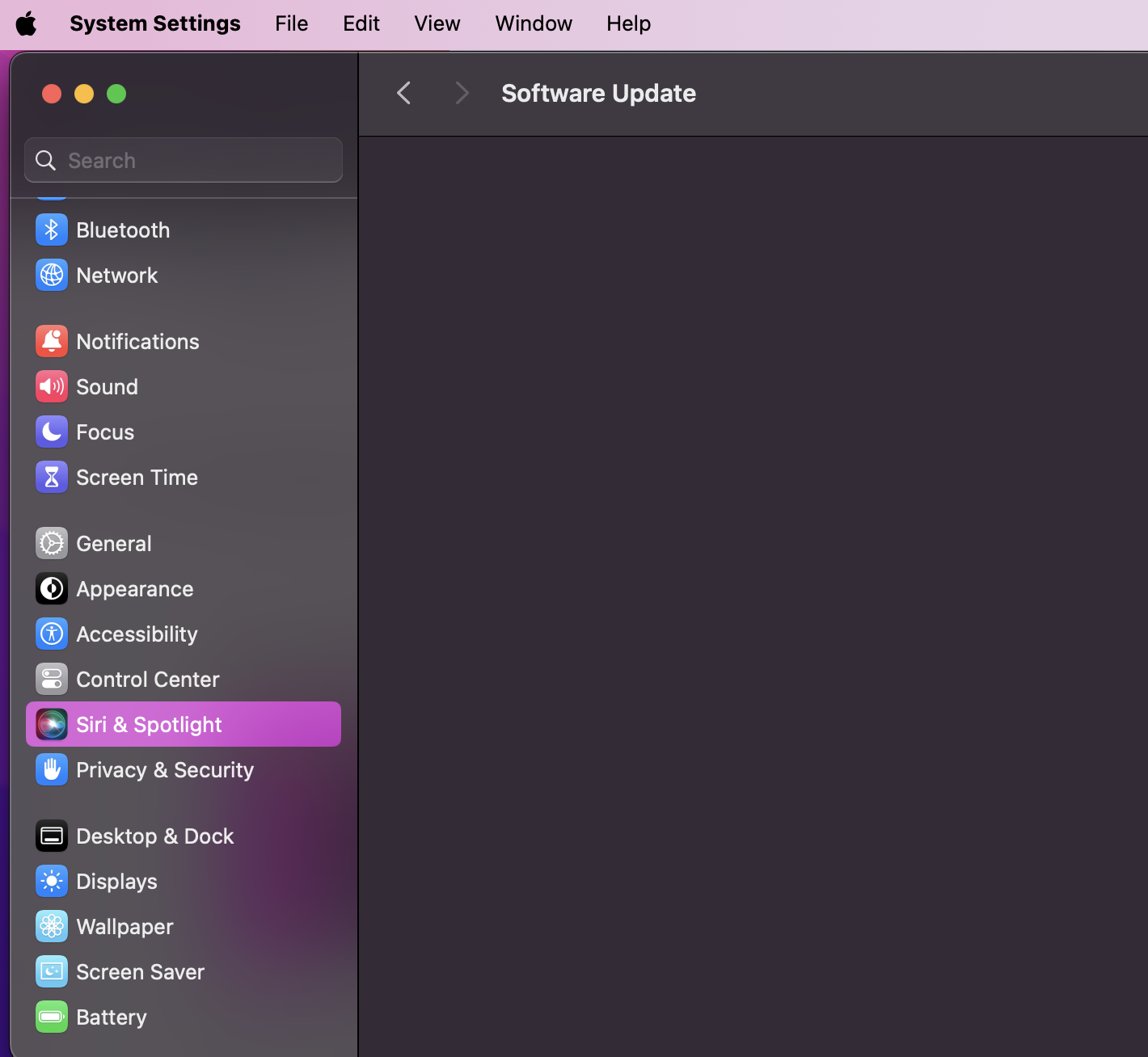Viewport: 1148px width, 1057px height.
Task: Click the Appearance icon
Action: pyautogui.click(x=52, y=589)
